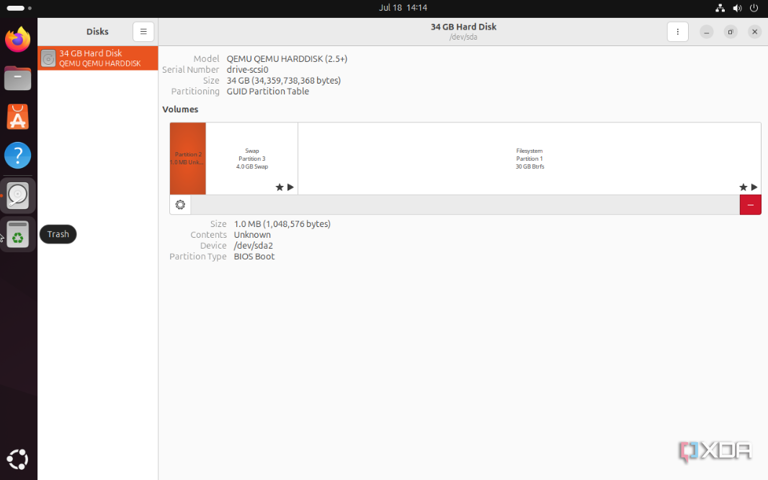
Task: Open the Help app in dock
Action: coord(18,155)
